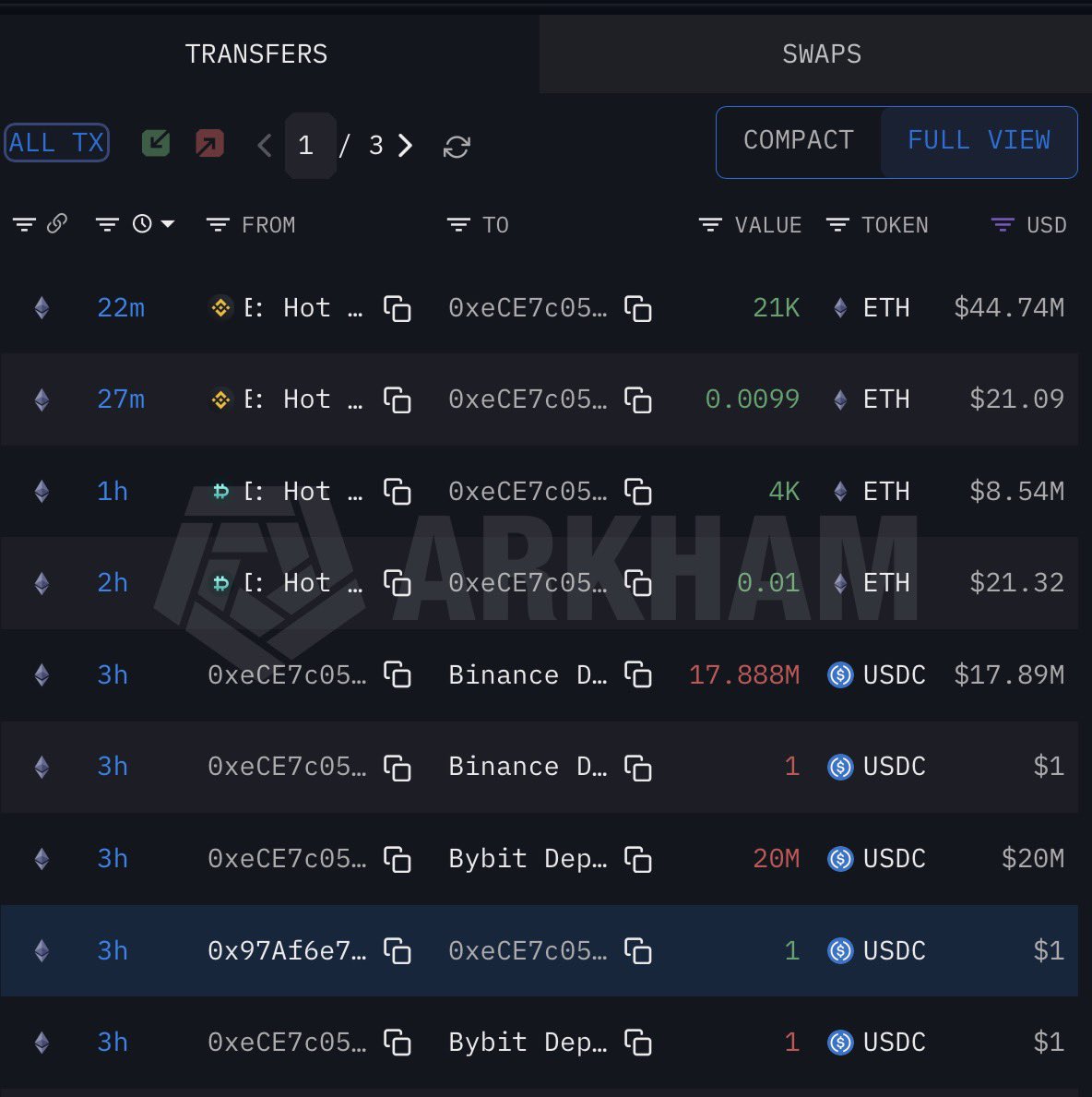Copy FROM address in Binance $1 row
This screenshot has width=1092, height=1097.
tap(398, 768)
